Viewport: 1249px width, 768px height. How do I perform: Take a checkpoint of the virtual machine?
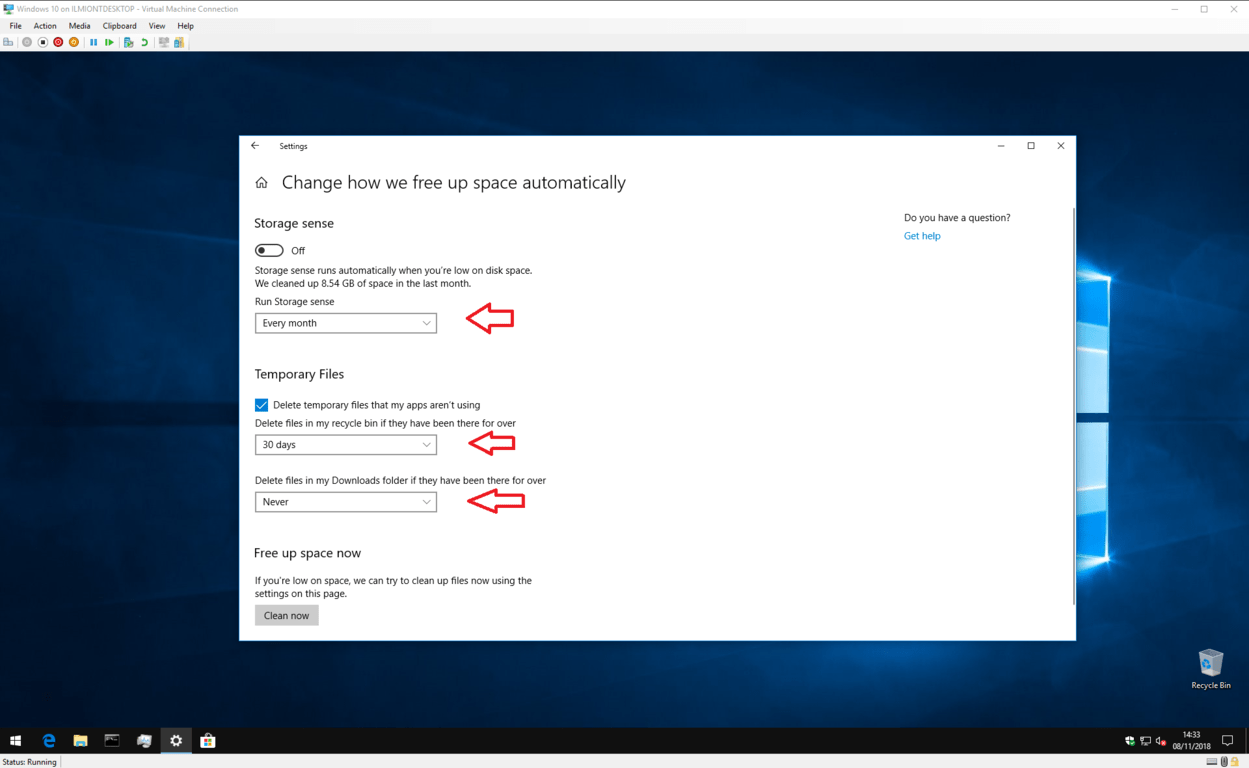click(x=128, y=43)
